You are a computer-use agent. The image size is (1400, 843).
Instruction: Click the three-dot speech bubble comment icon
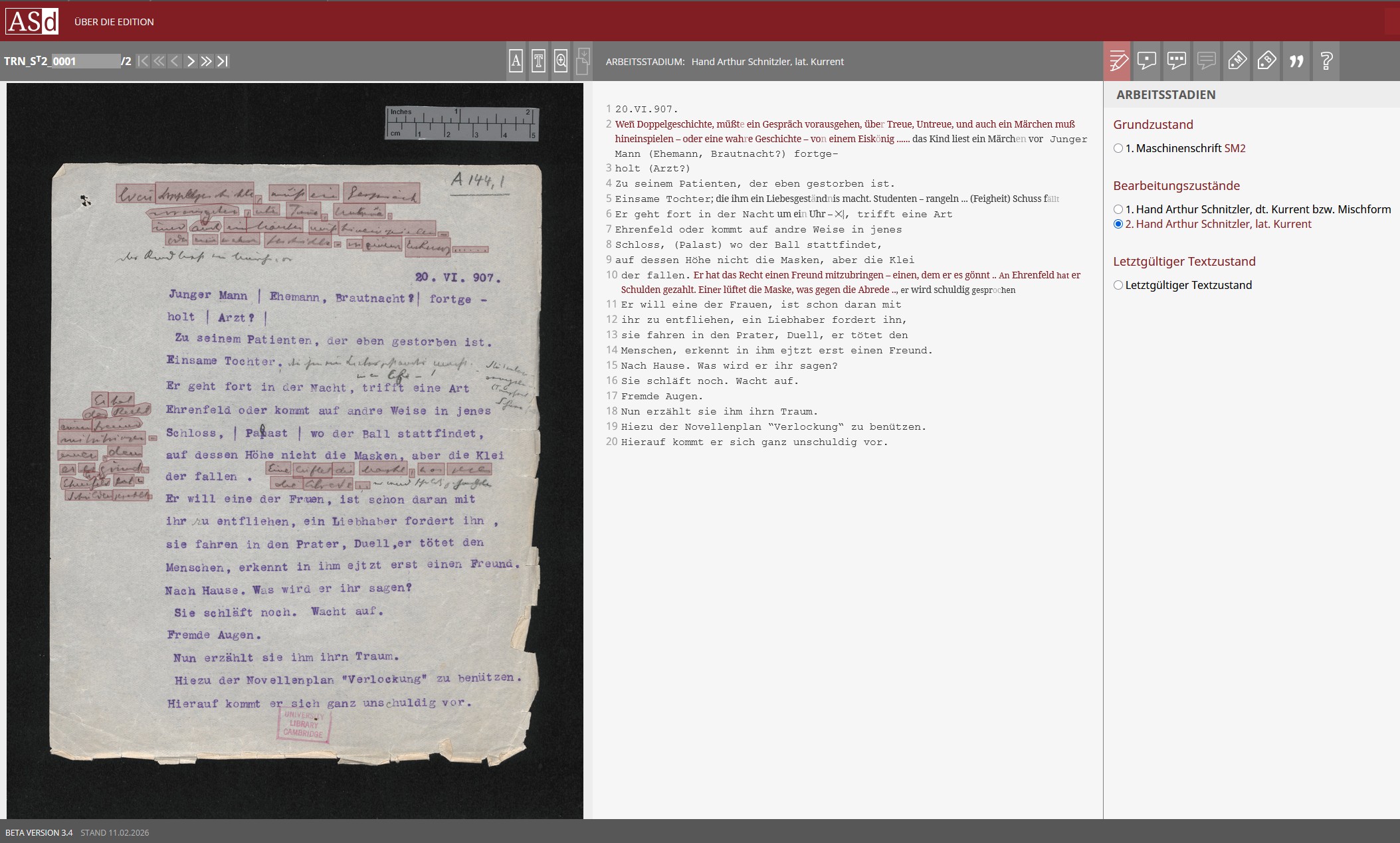click(x=1177, y=61)
